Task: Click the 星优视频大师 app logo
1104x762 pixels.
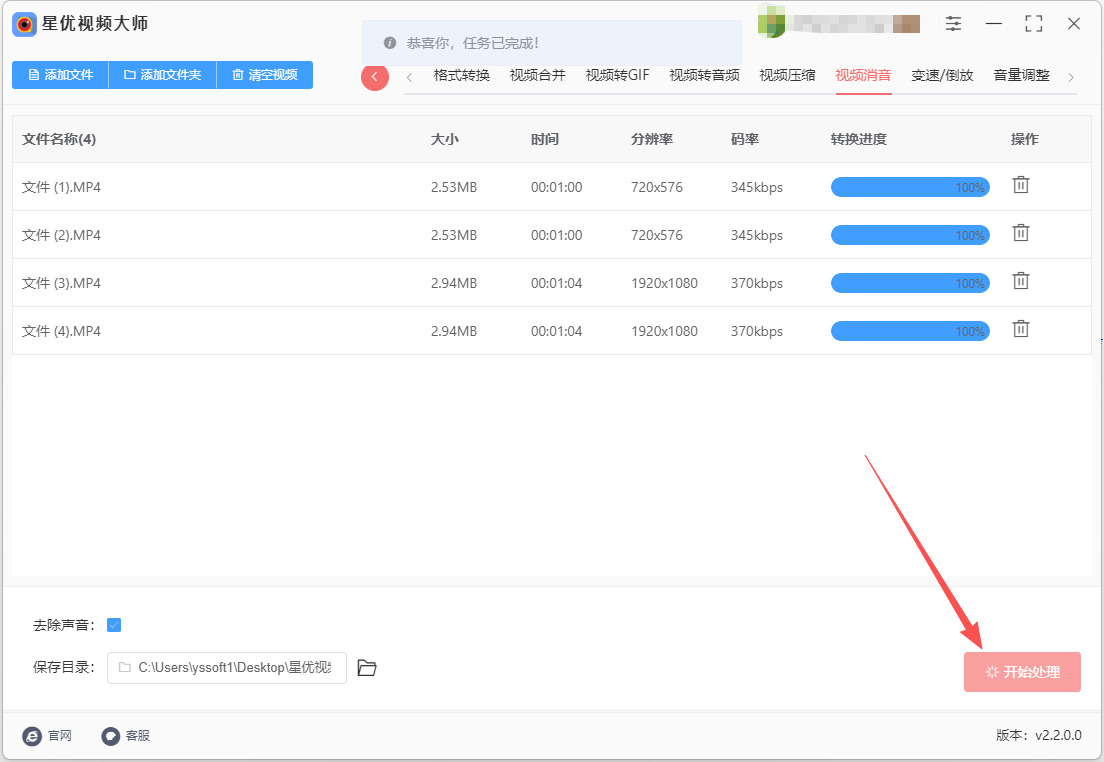Action: (25, 25)
